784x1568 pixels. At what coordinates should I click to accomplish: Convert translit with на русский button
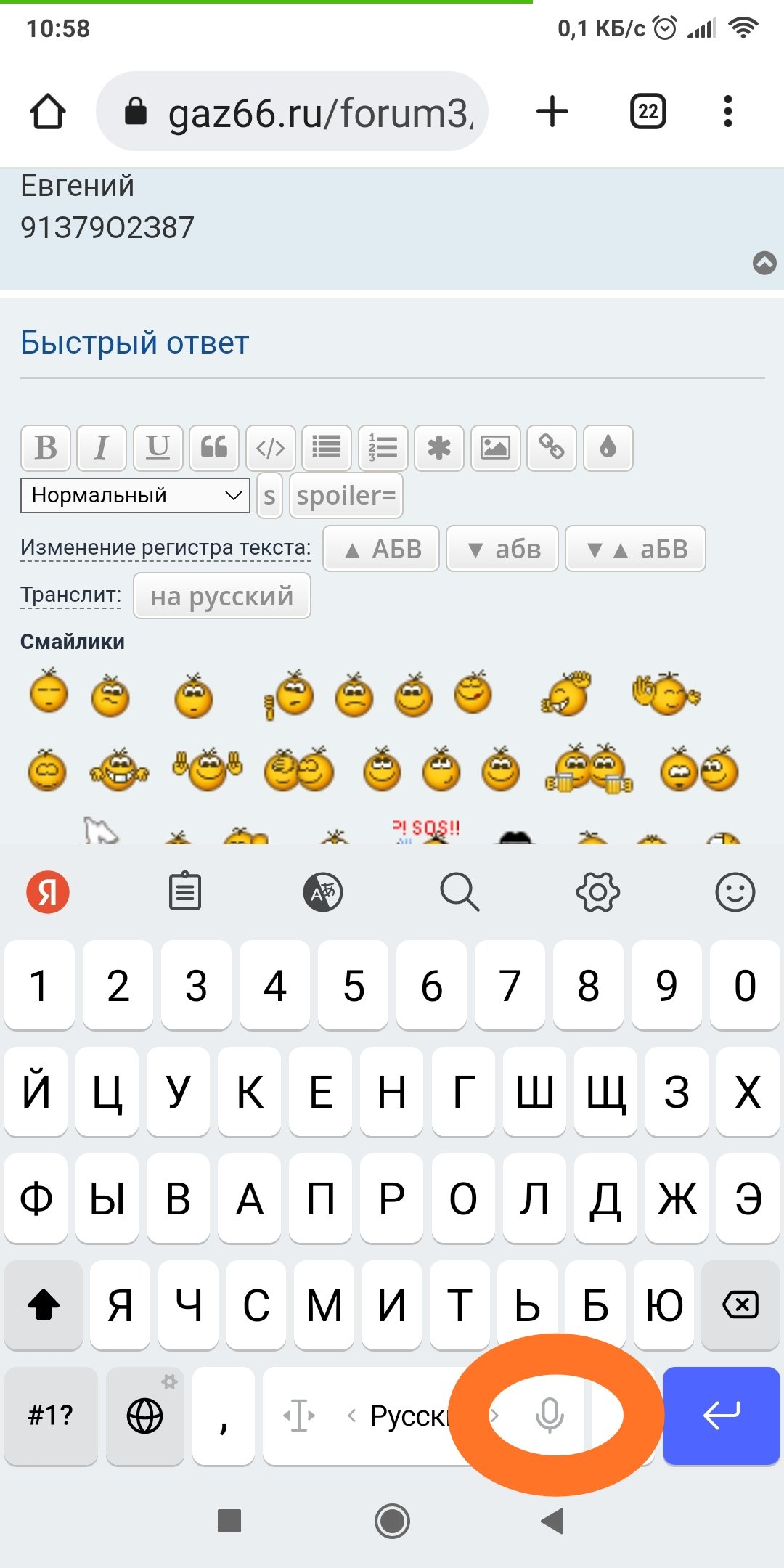coord(222,596)
